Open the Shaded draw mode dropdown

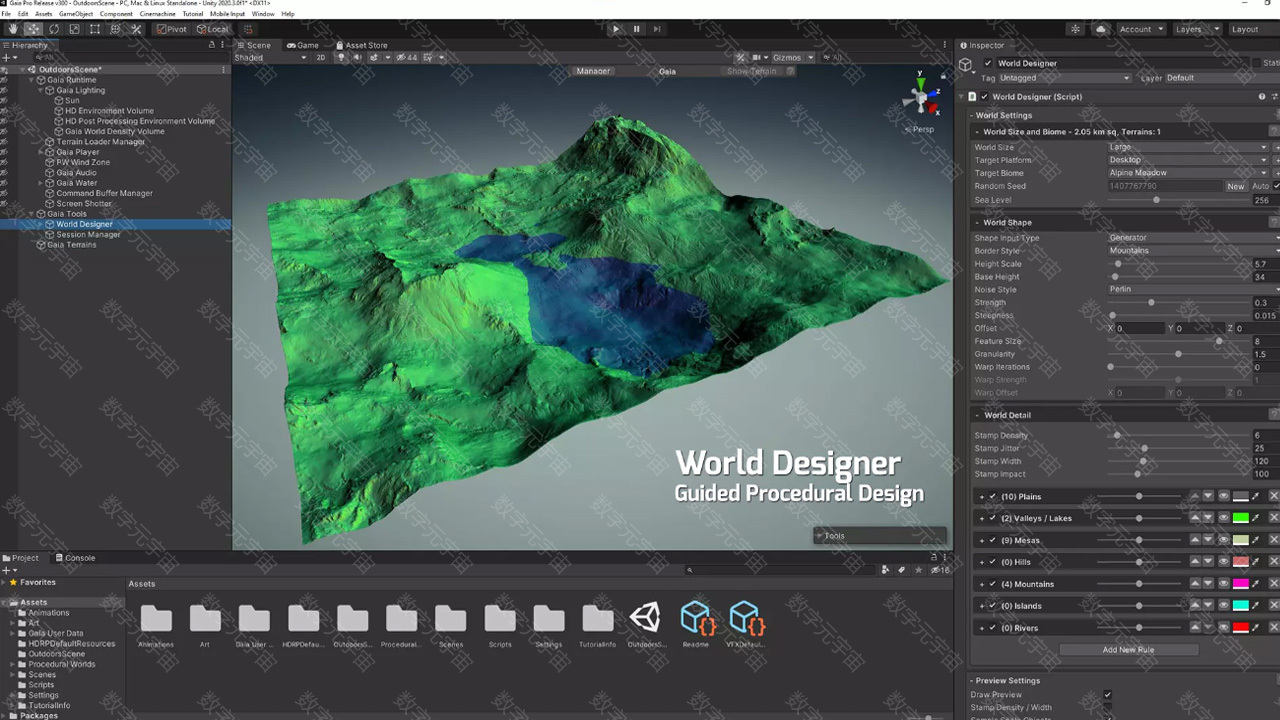[x=270, y=58]
